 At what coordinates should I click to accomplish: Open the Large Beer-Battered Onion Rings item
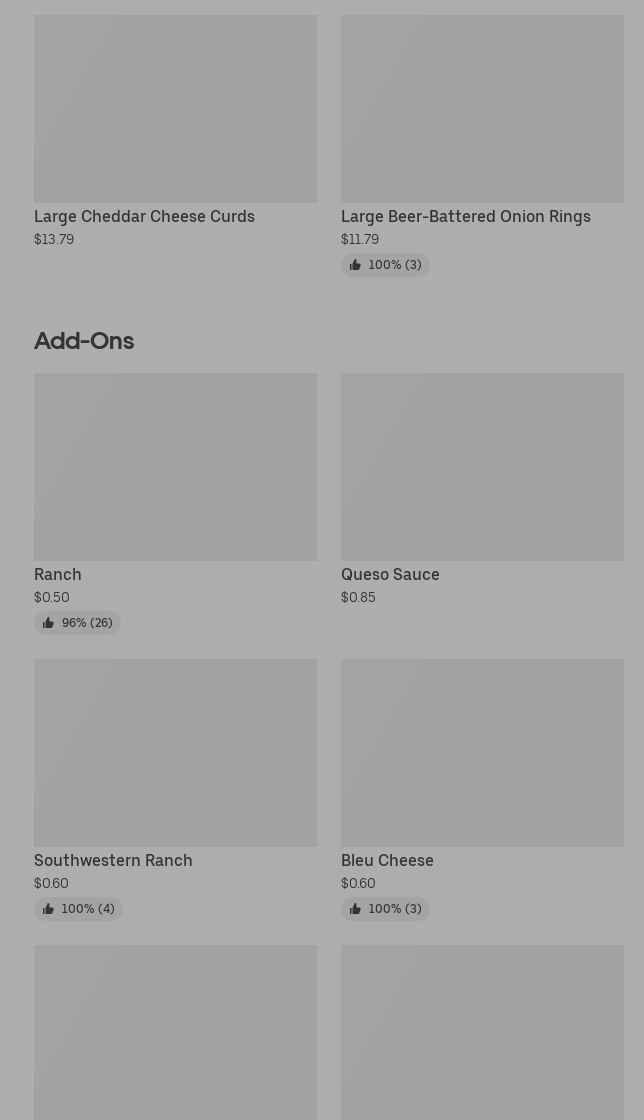coord(465,217)
